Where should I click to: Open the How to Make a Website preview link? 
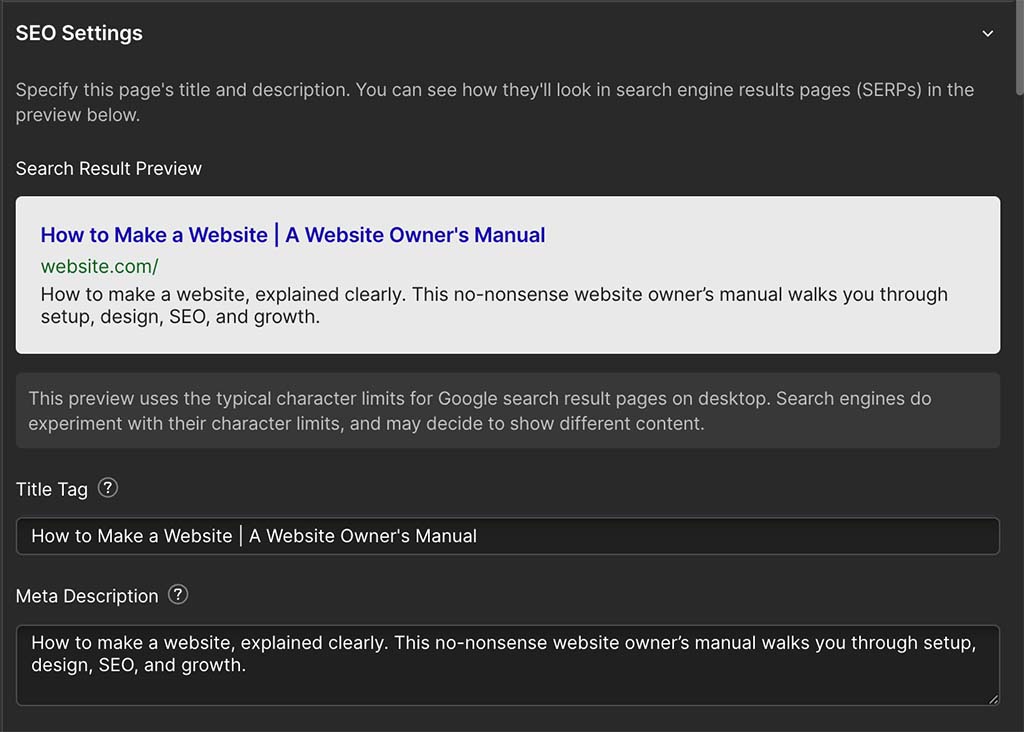292,234
